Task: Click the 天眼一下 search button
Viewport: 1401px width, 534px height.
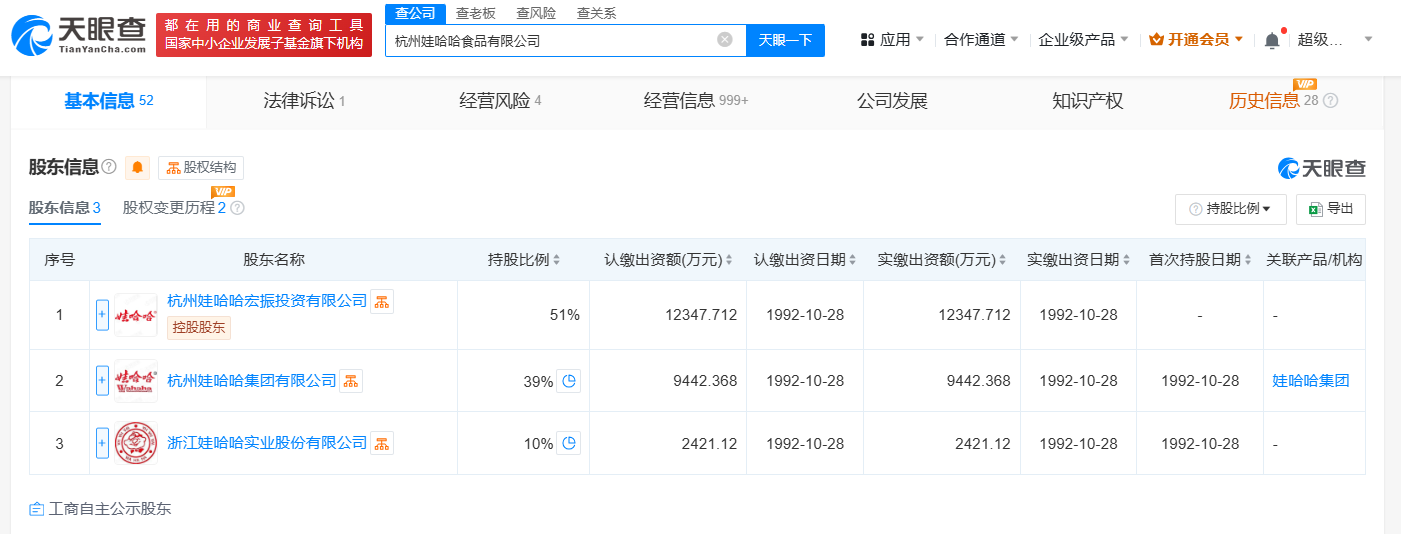Action: (785, 40)
